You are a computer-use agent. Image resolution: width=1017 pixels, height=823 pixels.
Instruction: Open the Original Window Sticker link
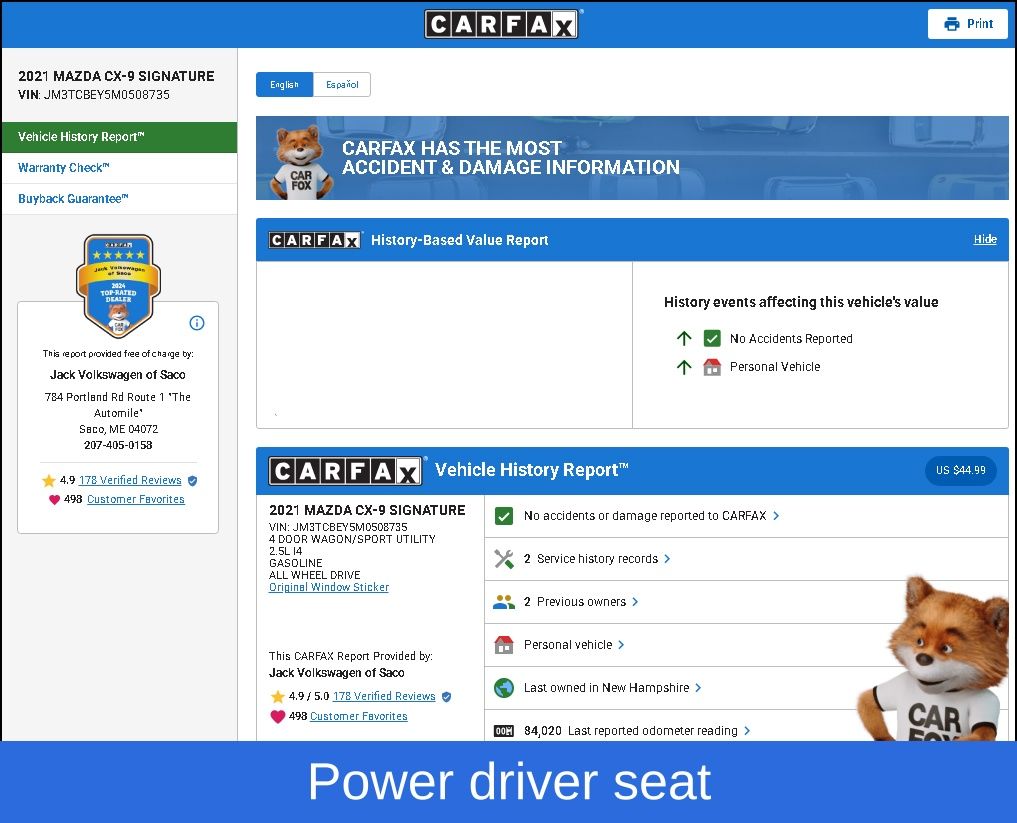coord(329,588)
